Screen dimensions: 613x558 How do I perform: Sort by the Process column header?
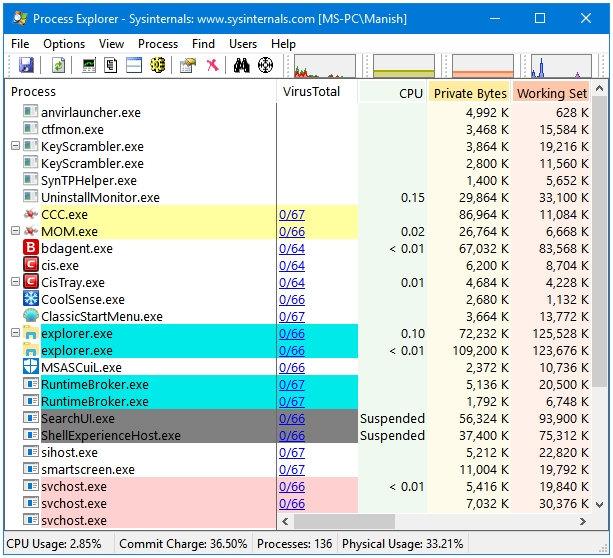pyautogui.click(x=140, y=92)
